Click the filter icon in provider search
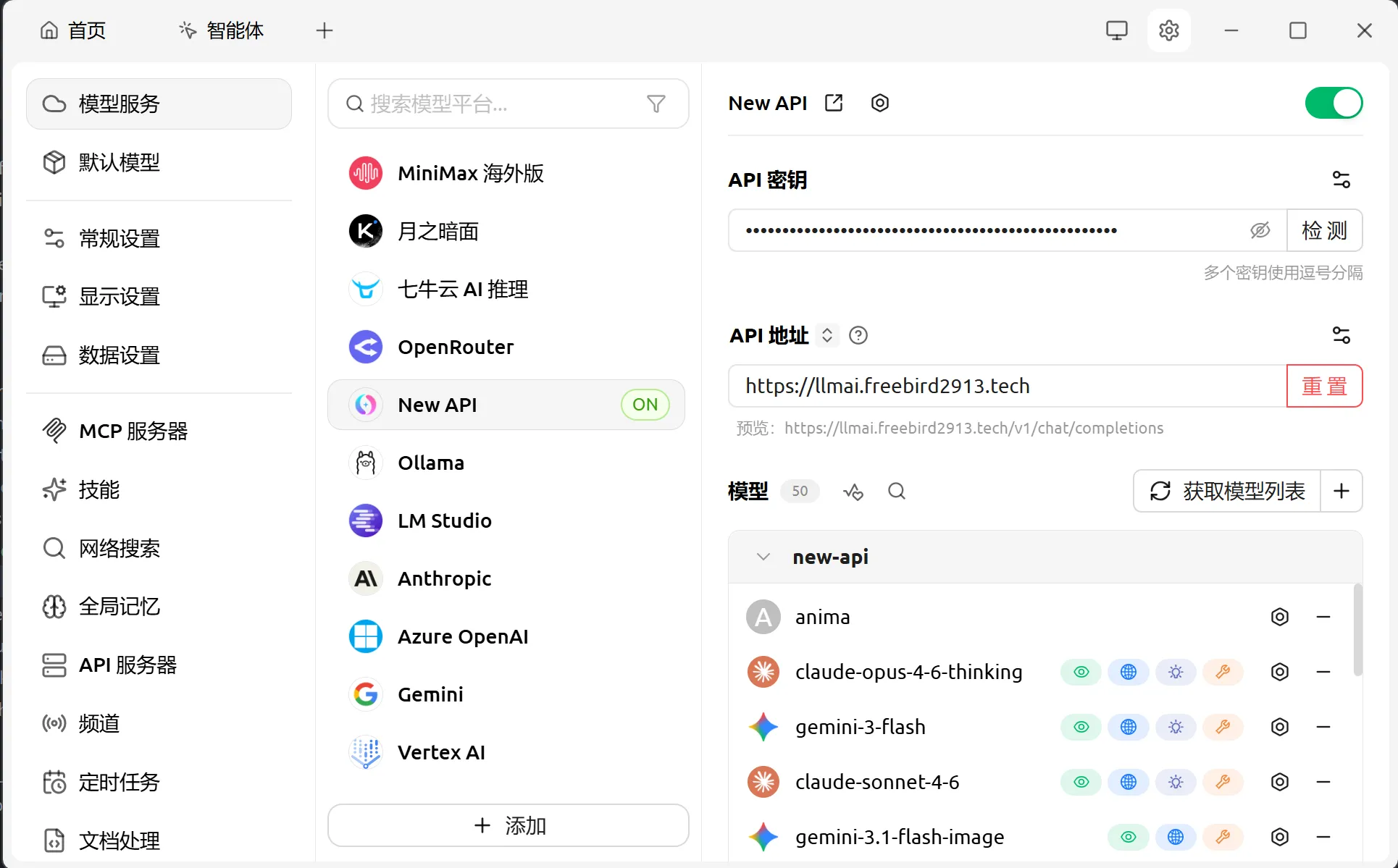 pyautogui.click(x=656, y=104)
